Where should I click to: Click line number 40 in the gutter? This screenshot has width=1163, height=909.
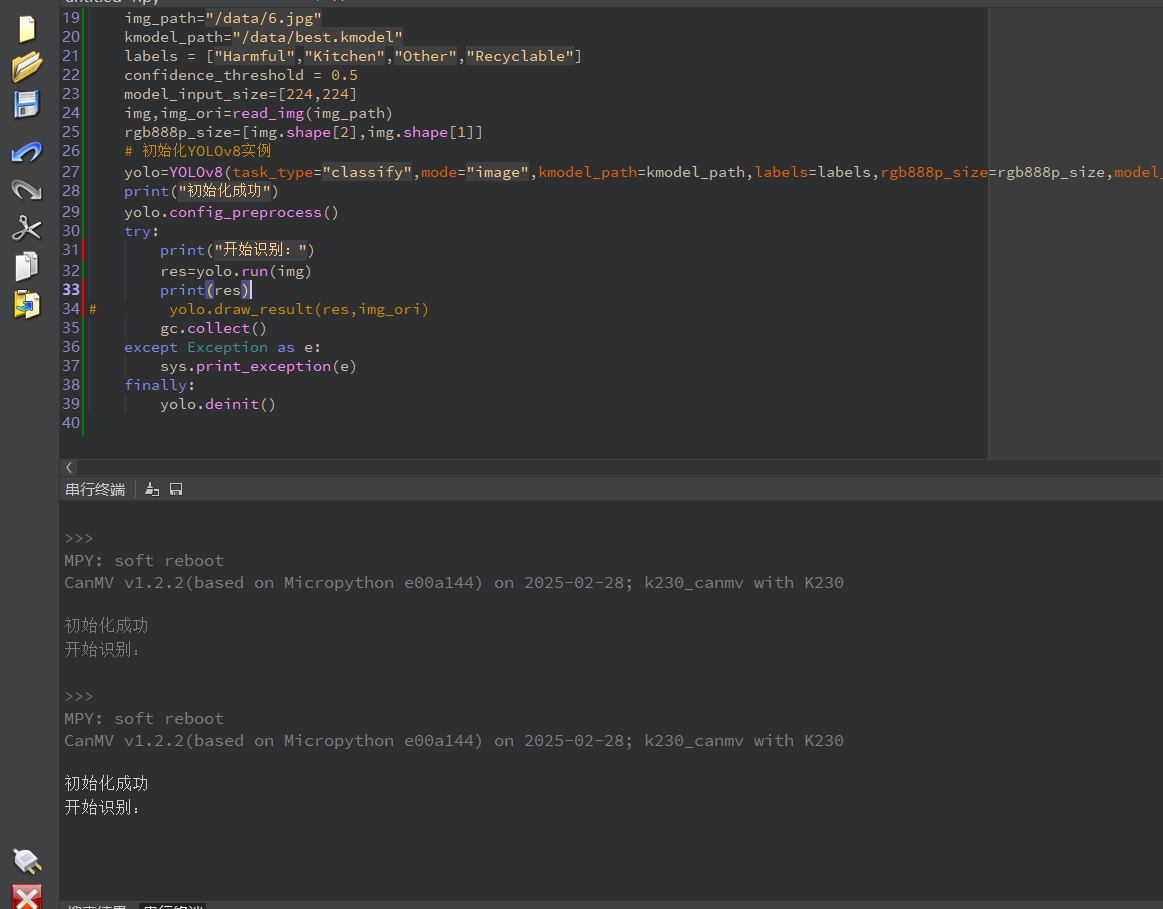[x=71, y=423]
